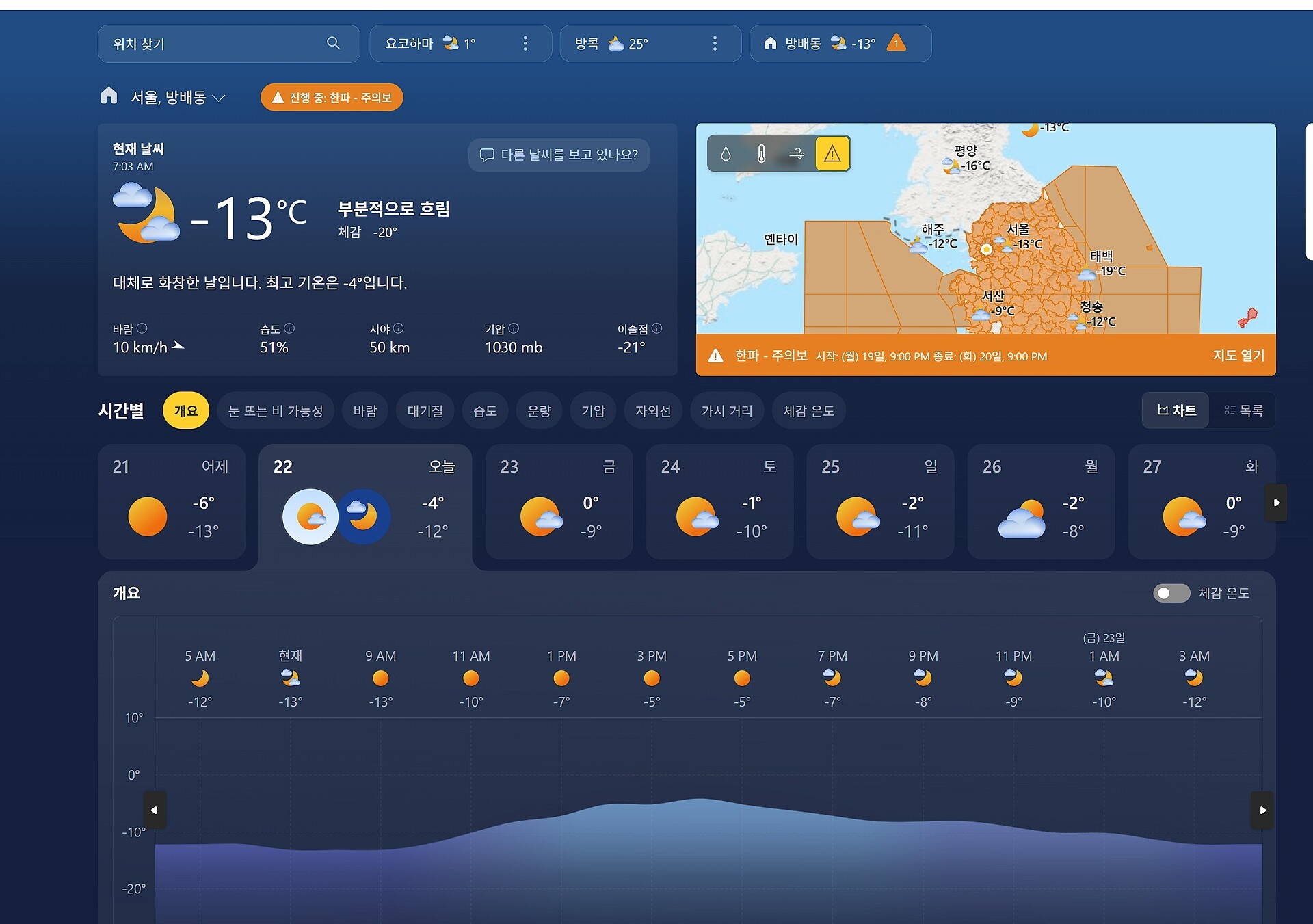Click the home icon beside 서울, 방배동
Screen dimensions: 1313x924
(x=109, y=96)
